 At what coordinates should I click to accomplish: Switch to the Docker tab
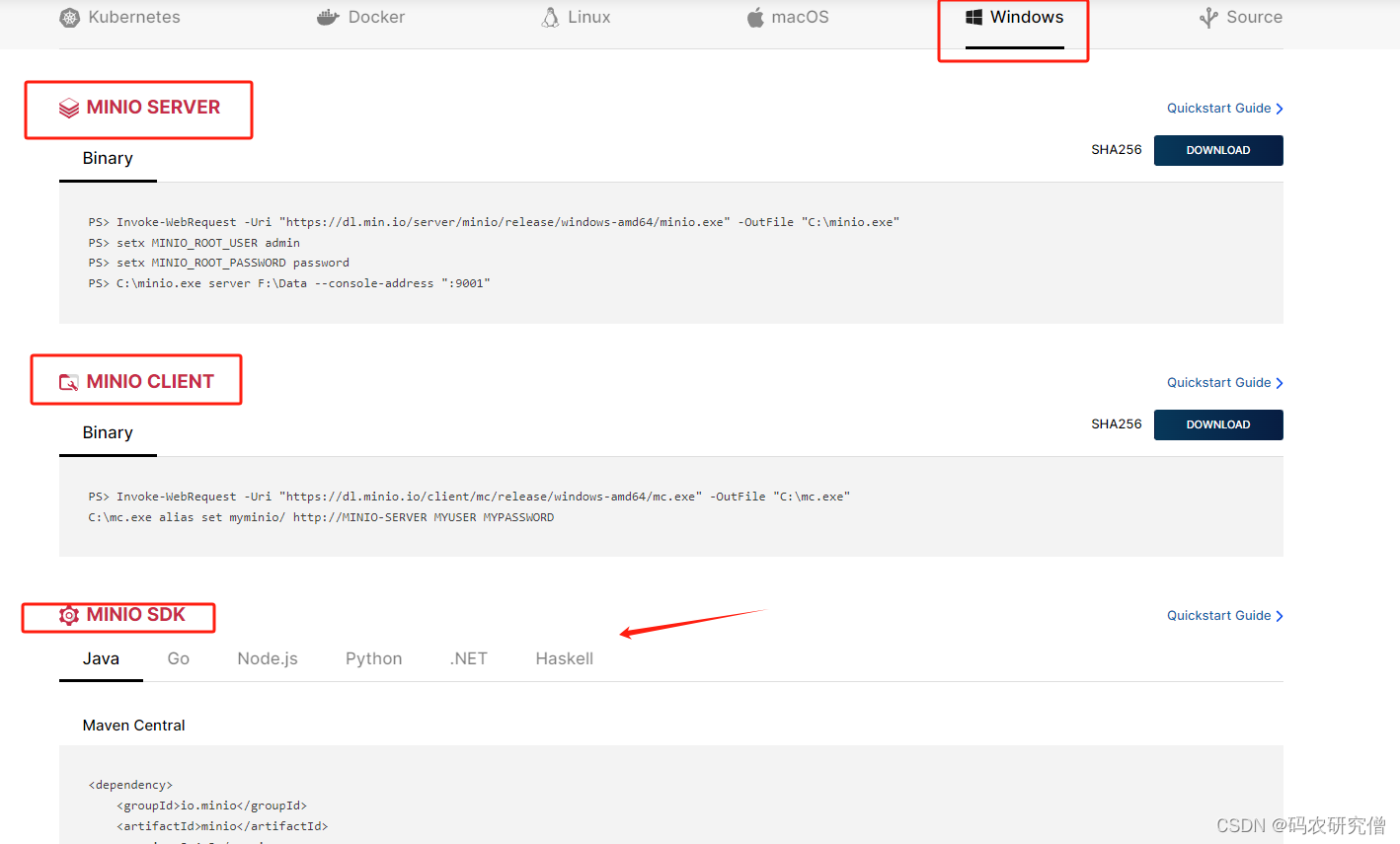pyautogui.click(x=360, y=18)
